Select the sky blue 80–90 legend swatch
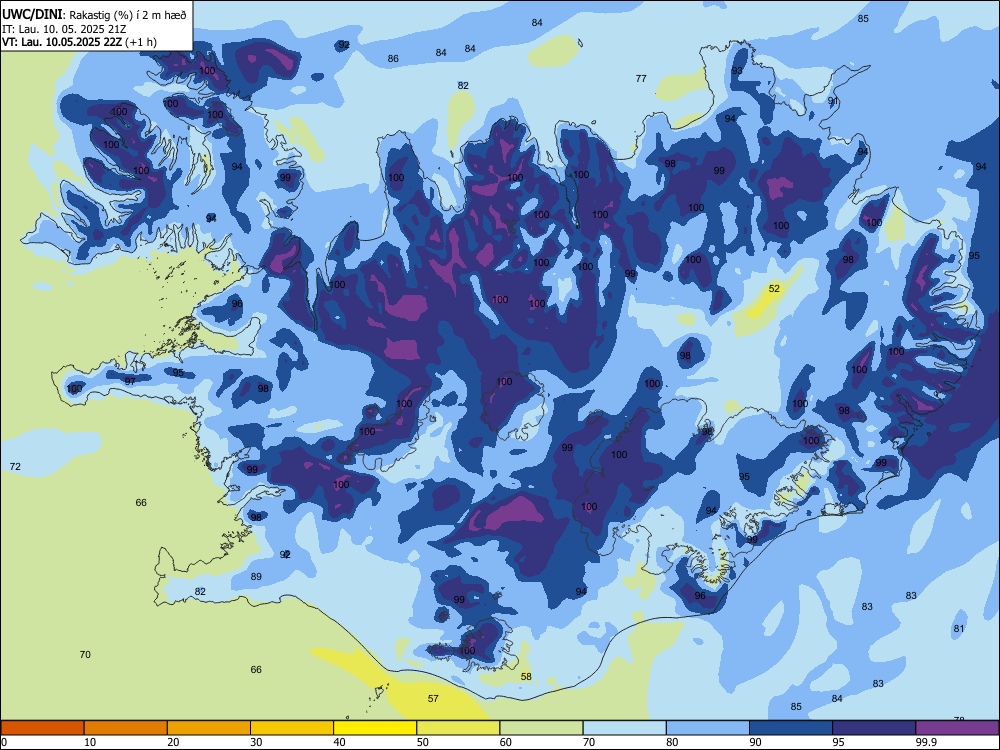Image resolution: width=1000 pixels, height=750 pixels. 708,728
